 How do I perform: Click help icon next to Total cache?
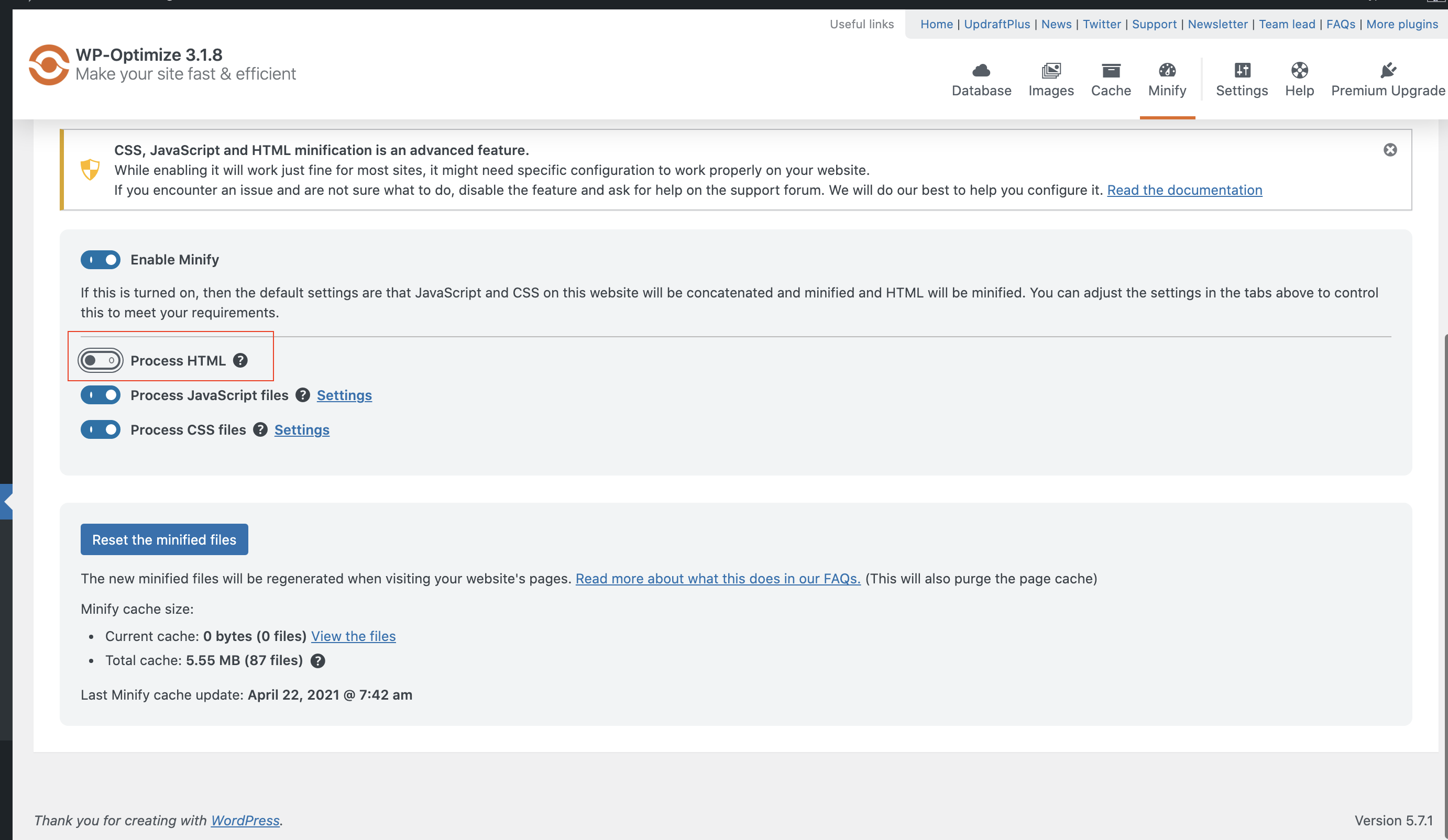[x=318, y=661]
